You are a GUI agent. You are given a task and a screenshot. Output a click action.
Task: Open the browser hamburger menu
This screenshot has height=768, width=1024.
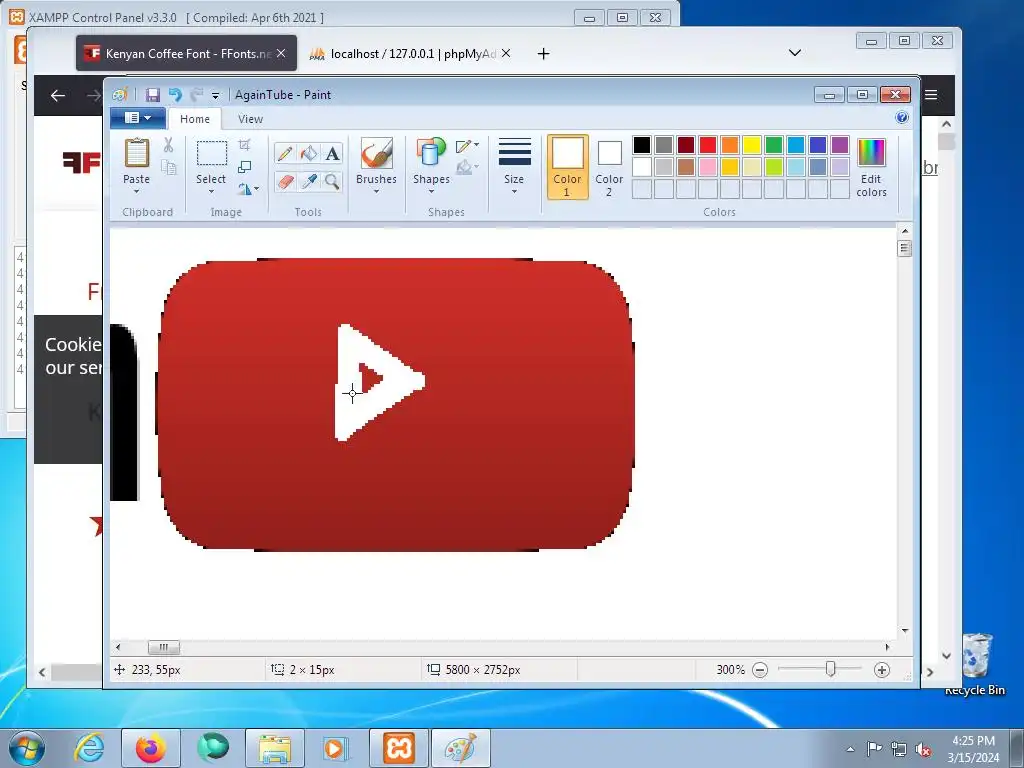point(931,95)
